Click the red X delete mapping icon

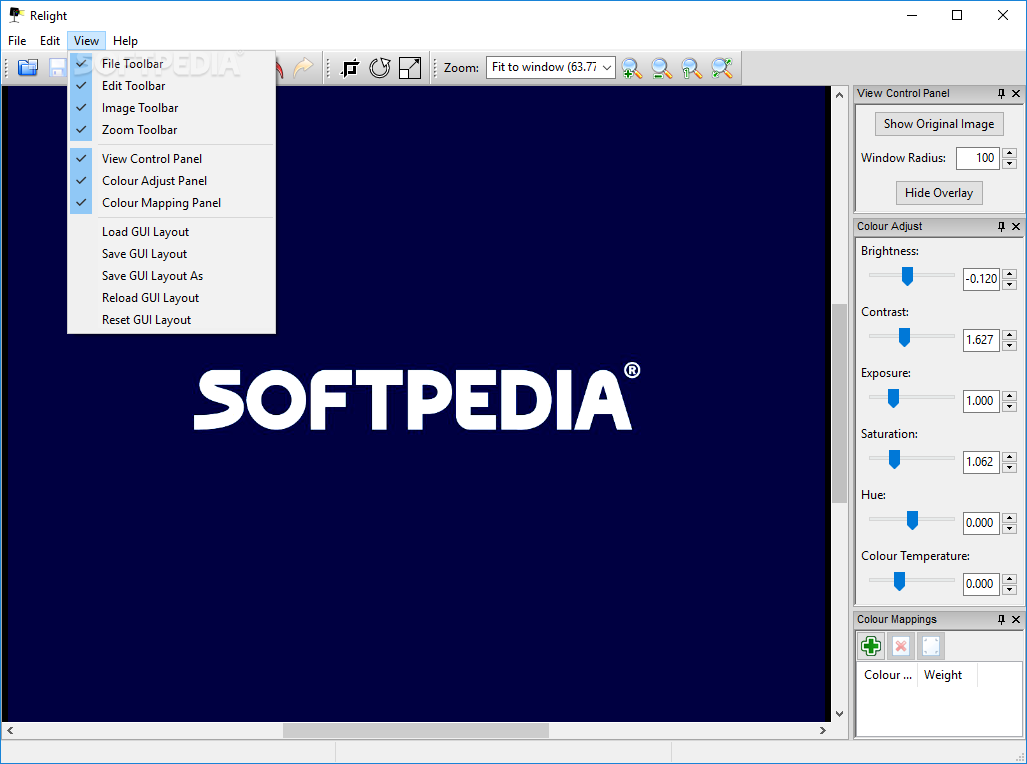point(901,646)
